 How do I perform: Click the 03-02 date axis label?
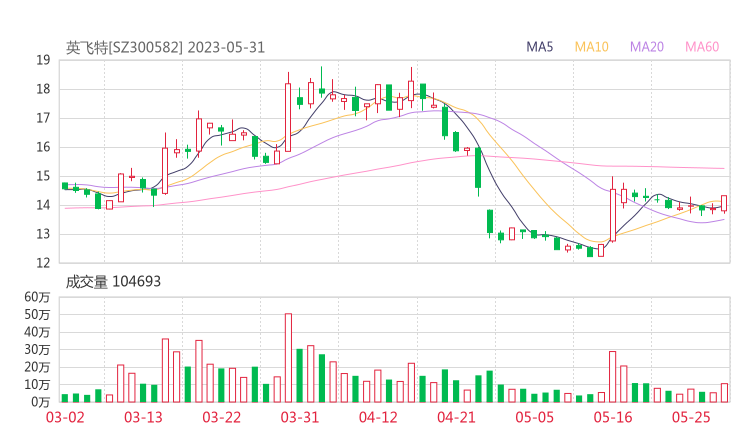coord(65,417)
